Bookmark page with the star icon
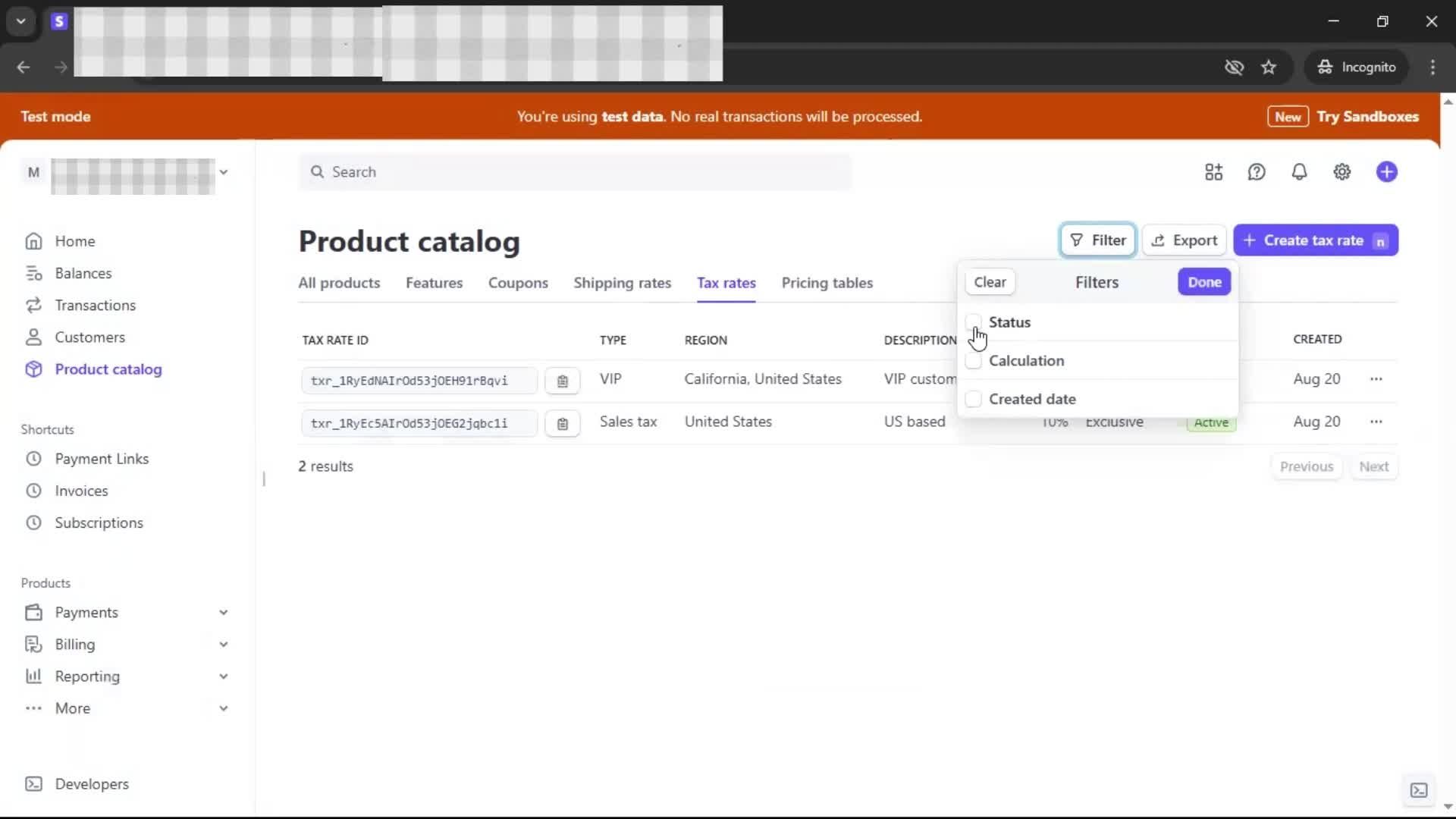This screenshot has height=819, width=1456. [1268, 67]
